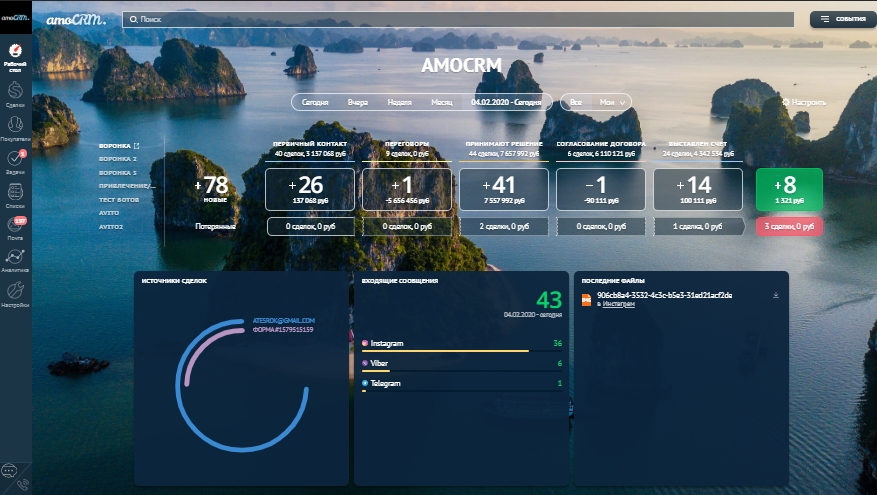This screenshot has height=495, width=877.
Task: Click the hamburger icon in События button
Action: (824, 19)
